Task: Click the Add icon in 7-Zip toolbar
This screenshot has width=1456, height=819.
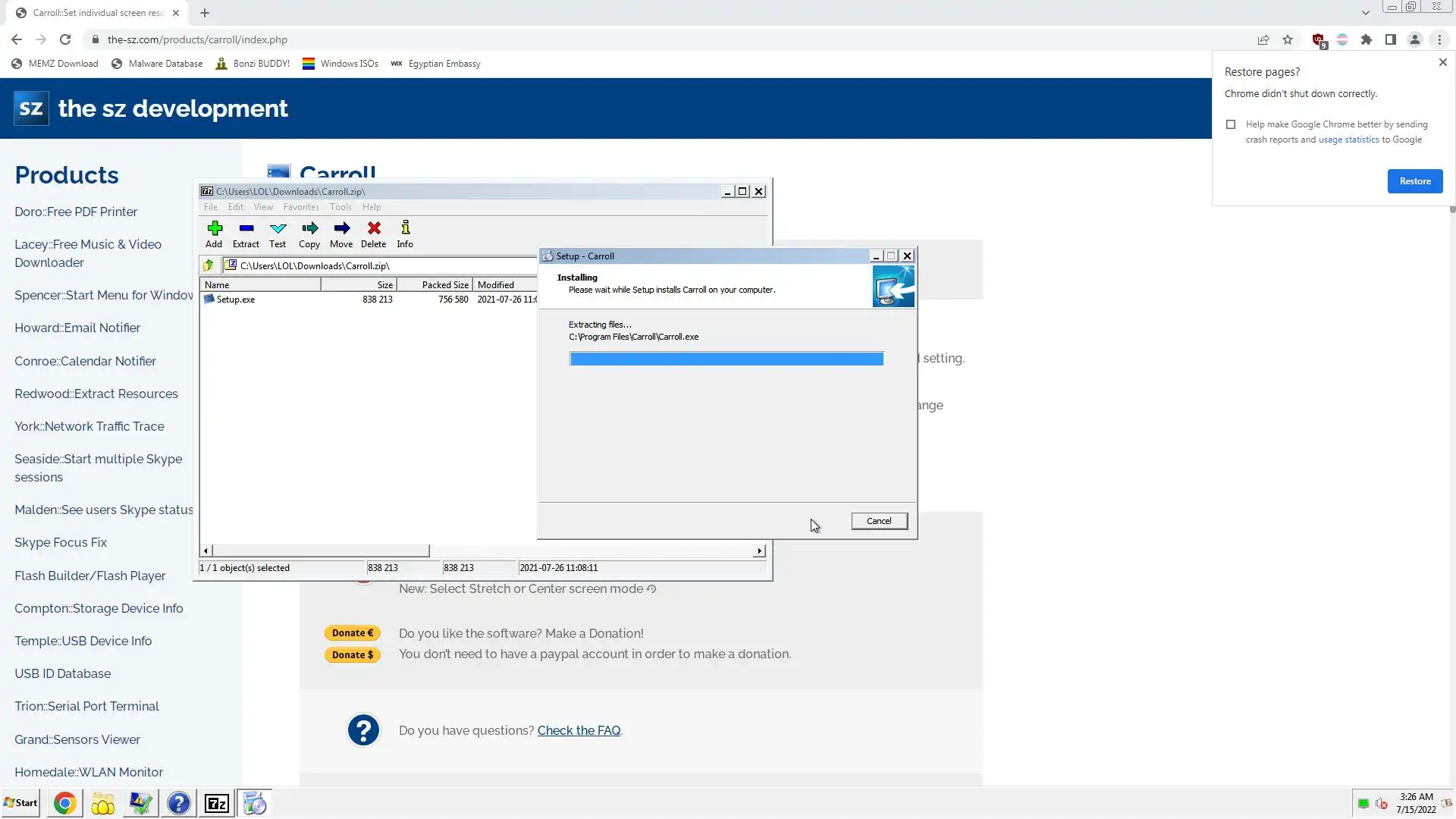Action: click(214, 234)
